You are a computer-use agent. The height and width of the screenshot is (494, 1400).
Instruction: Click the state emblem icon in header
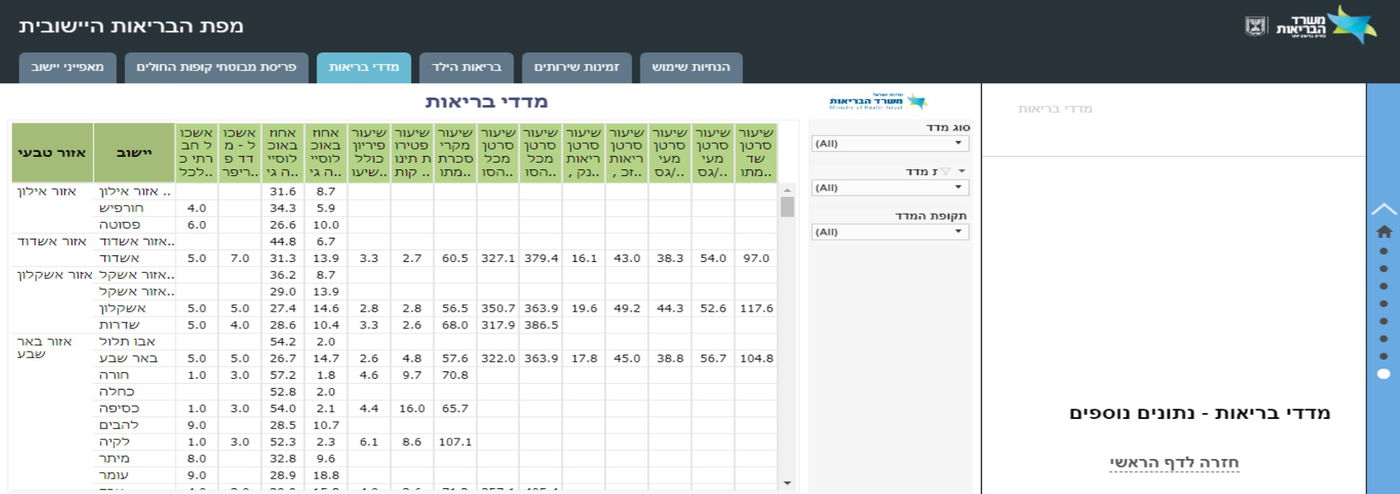tap(1256, 26)
